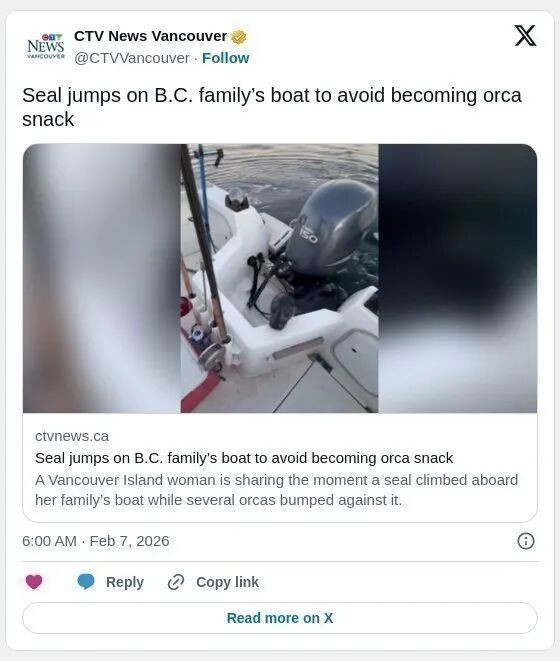Click the gold verified badge

coord(239,37)
